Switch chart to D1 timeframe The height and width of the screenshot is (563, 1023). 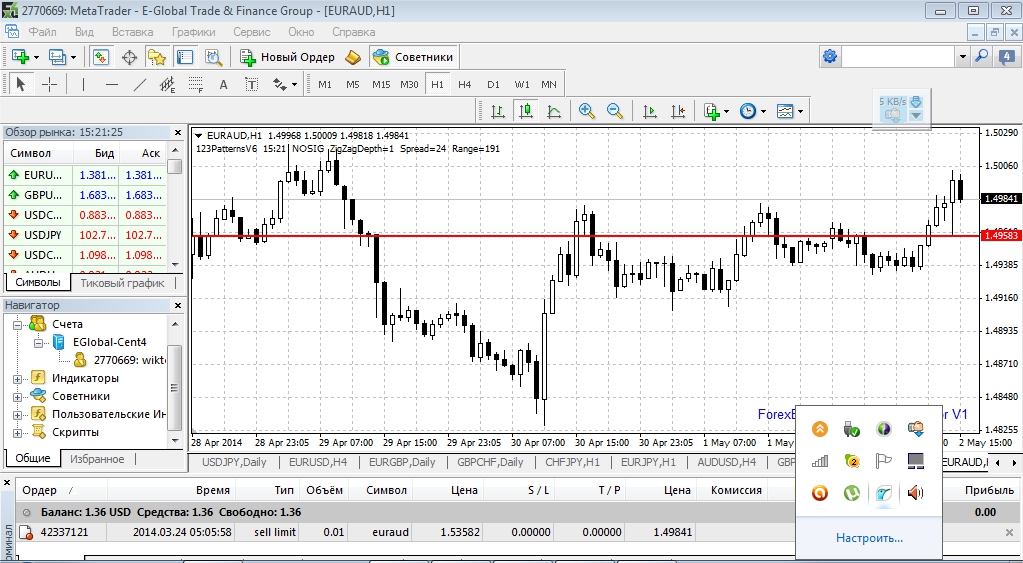493,84
